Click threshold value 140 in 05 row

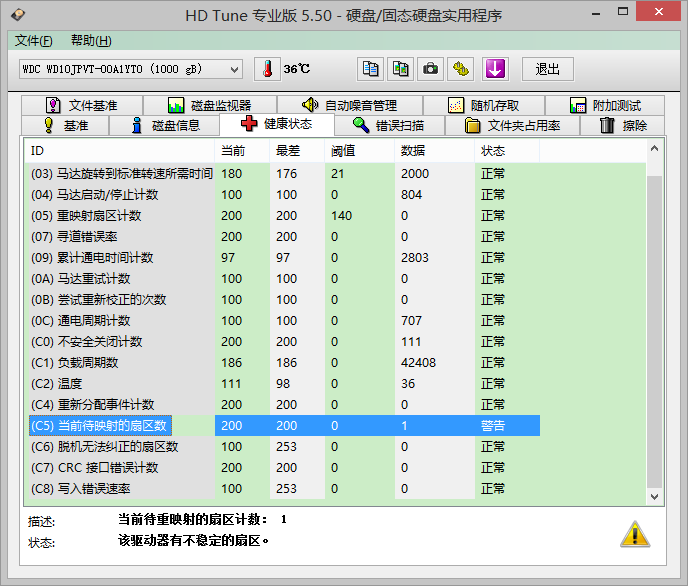point(341,216)
